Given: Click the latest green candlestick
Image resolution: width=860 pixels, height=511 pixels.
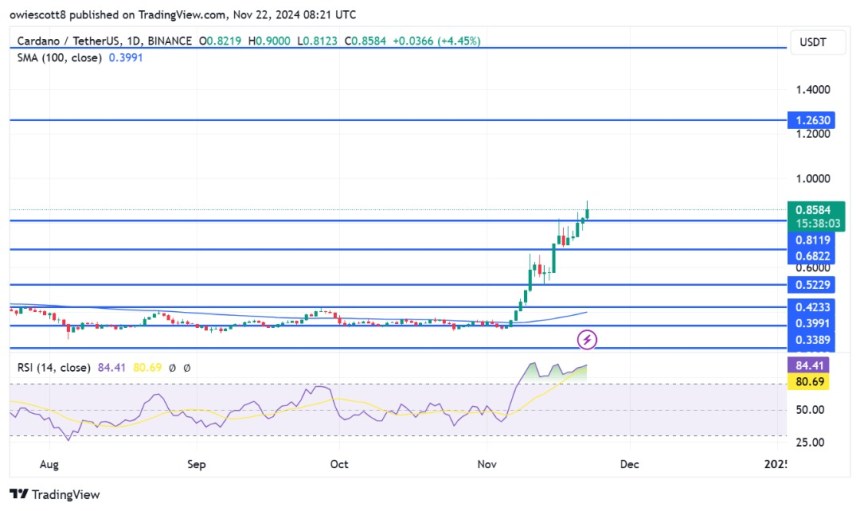Looking at the screenshot, I should (587, 211).
